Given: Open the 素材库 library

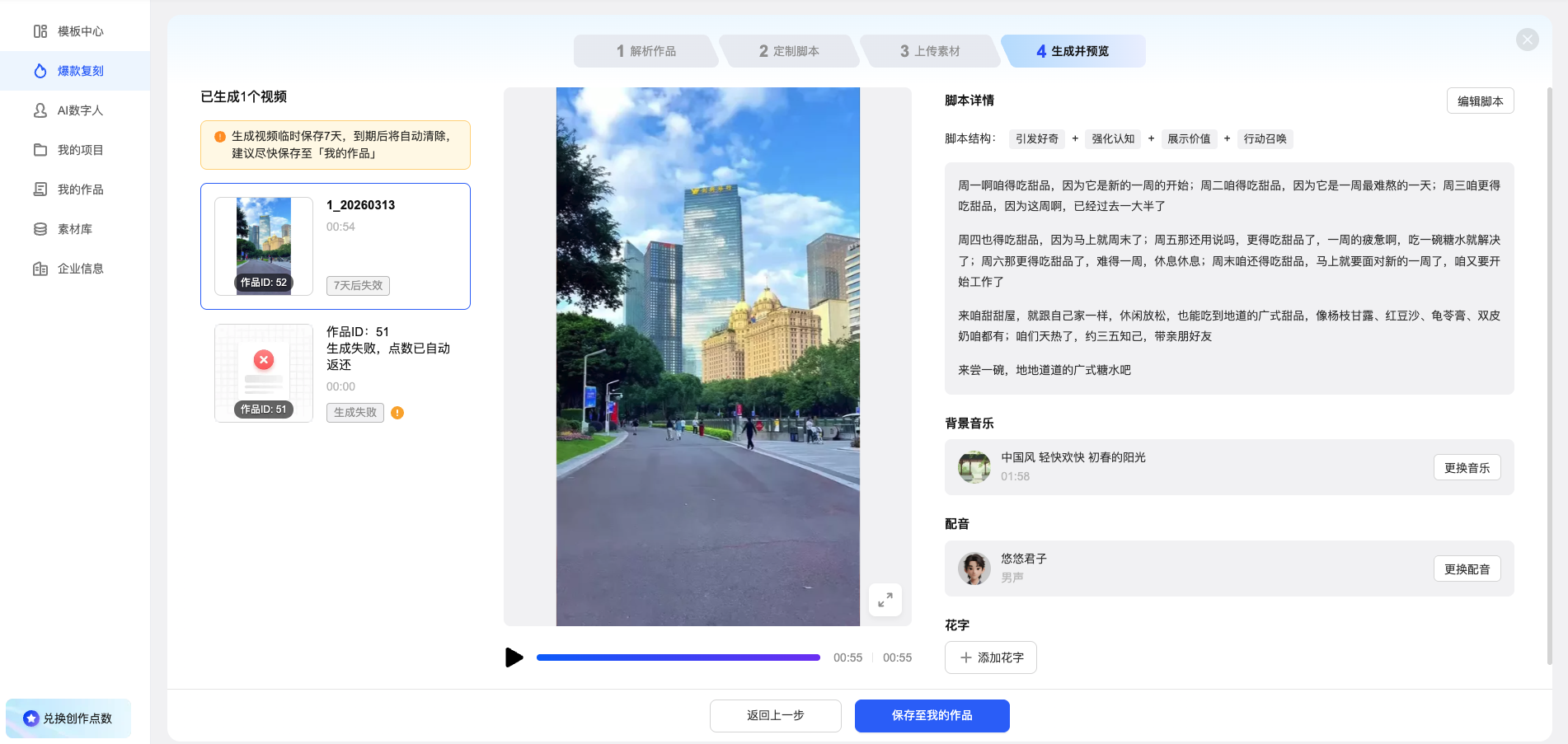Looking at the screenshot, I should coord(74,229).
